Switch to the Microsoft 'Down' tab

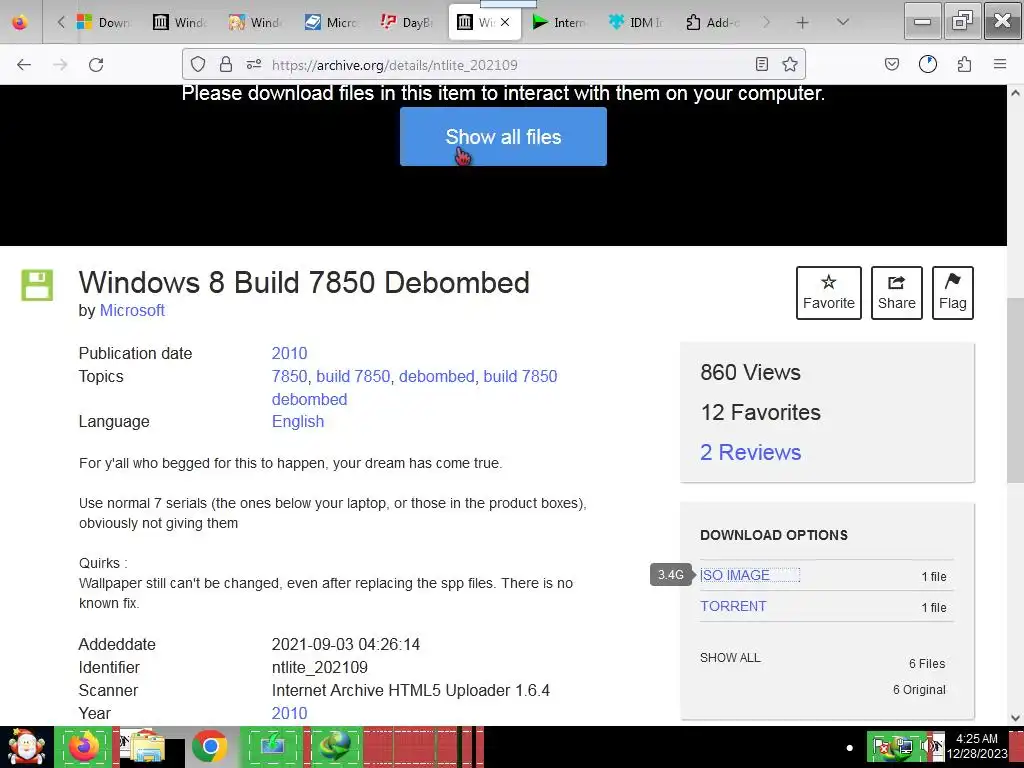point(104,22)
